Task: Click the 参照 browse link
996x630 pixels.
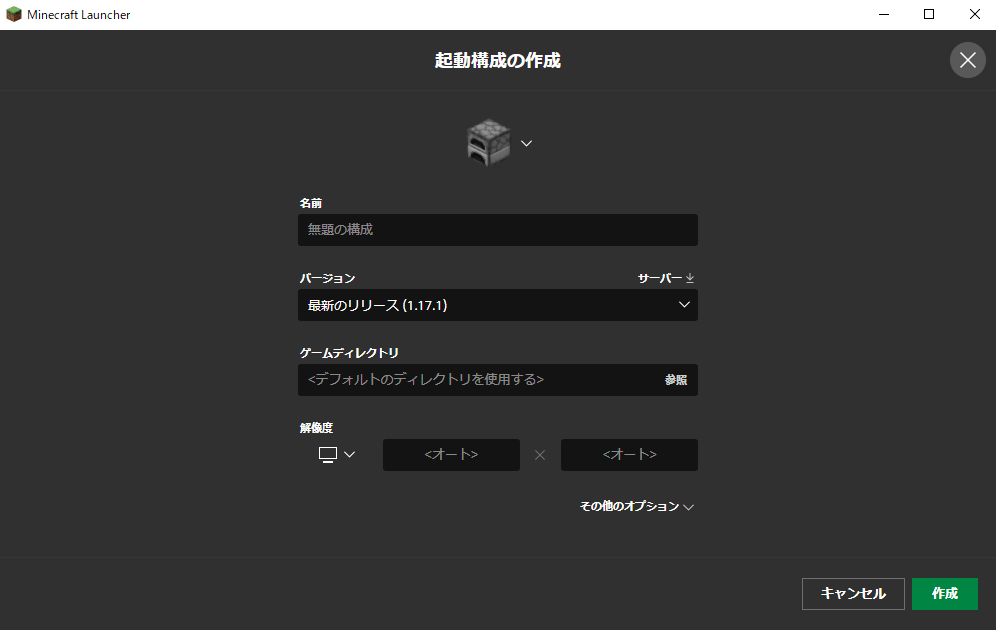Action: pyautogui.click(x=675, y=380)
